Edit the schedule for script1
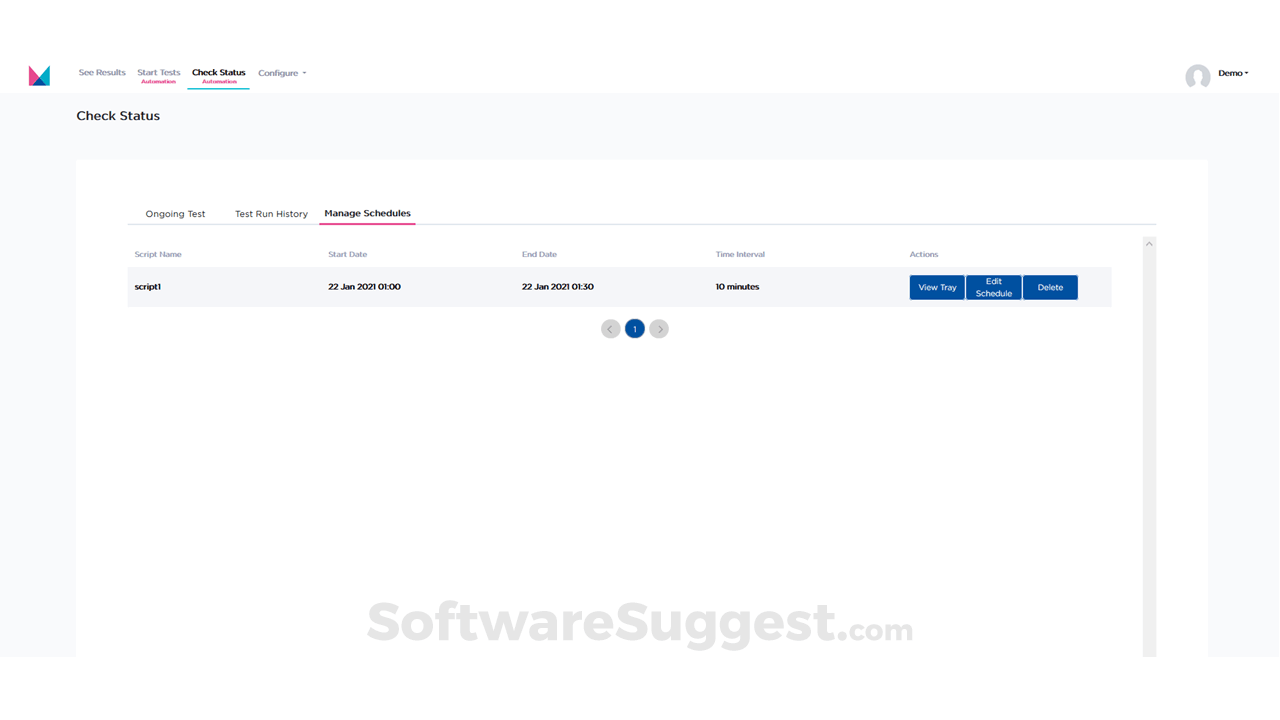Viewport: 1280px width, 720px height. pos(993,287)
